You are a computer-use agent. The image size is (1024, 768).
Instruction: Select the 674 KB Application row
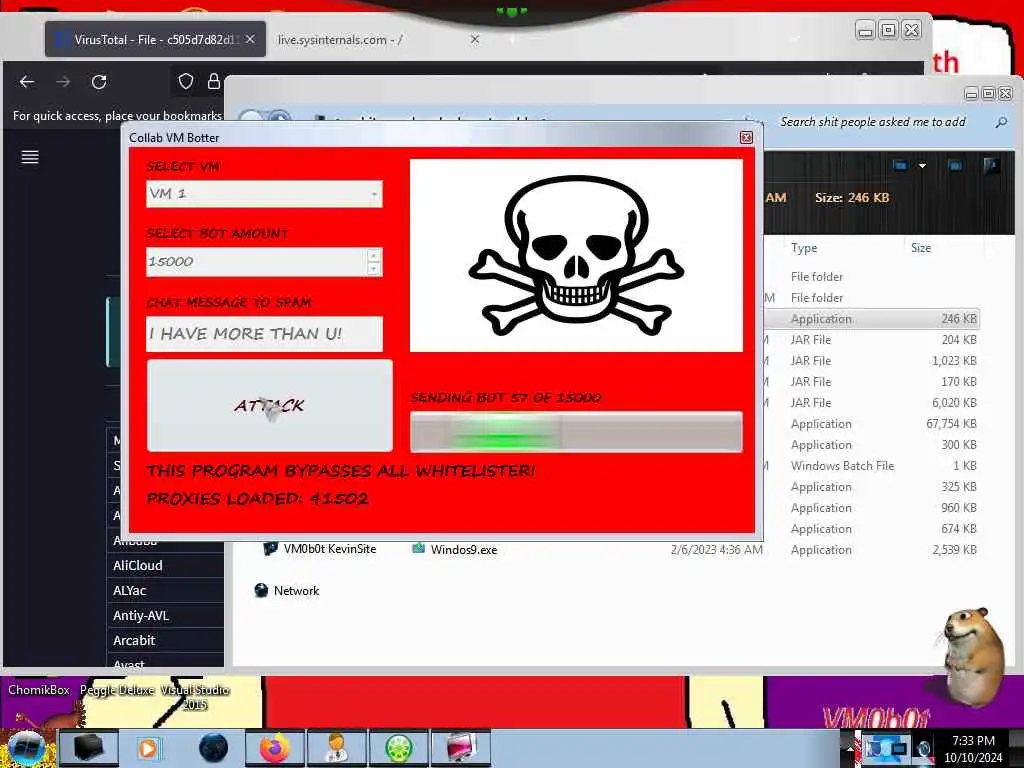(872, 529)
